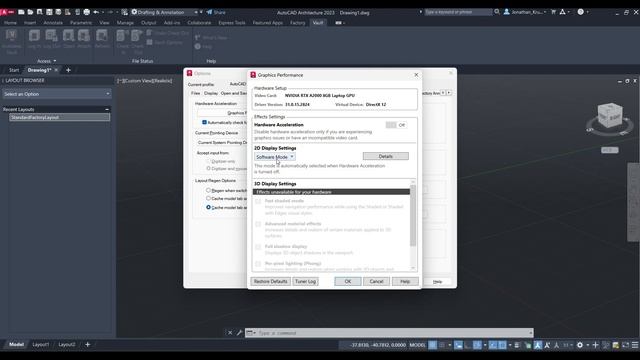Image resolution: width=640 pixels, height=360 pixels.
Task: Click OK in Graphics Performance dialog
Action: pos(348,282)
